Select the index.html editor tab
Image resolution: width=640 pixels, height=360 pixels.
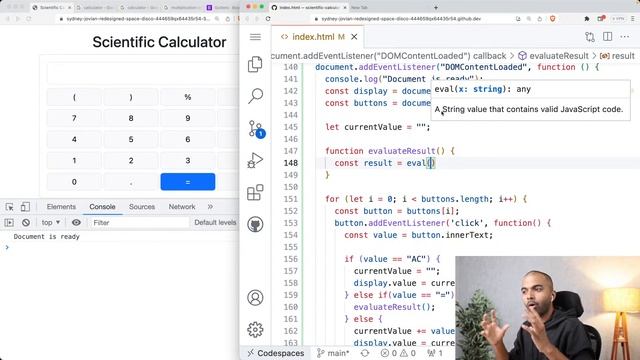tap(318, 37)
